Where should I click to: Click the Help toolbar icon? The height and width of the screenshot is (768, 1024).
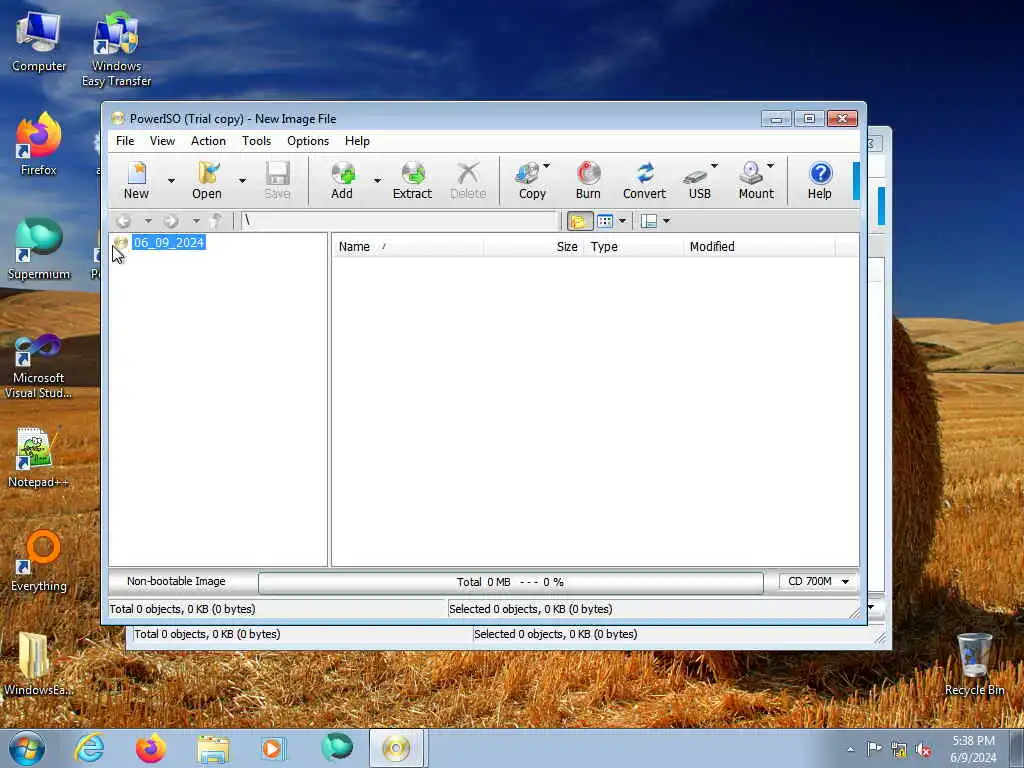(x=820, y=180)
